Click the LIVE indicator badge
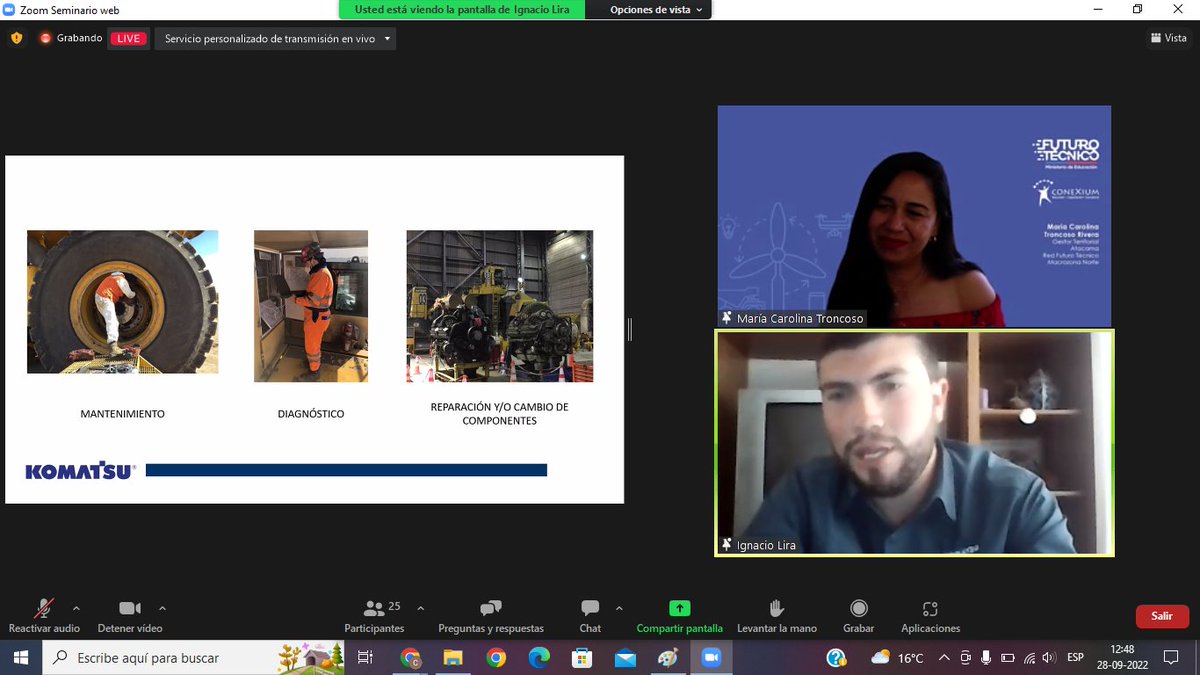This screenshot has width=1200, height=675. (x=128, y=38)
